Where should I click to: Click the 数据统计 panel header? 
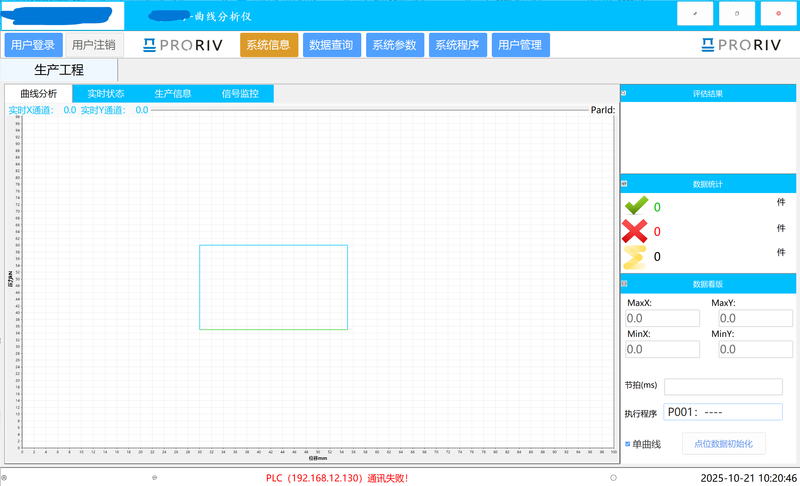pyautogui.click(x=708, y=184)
